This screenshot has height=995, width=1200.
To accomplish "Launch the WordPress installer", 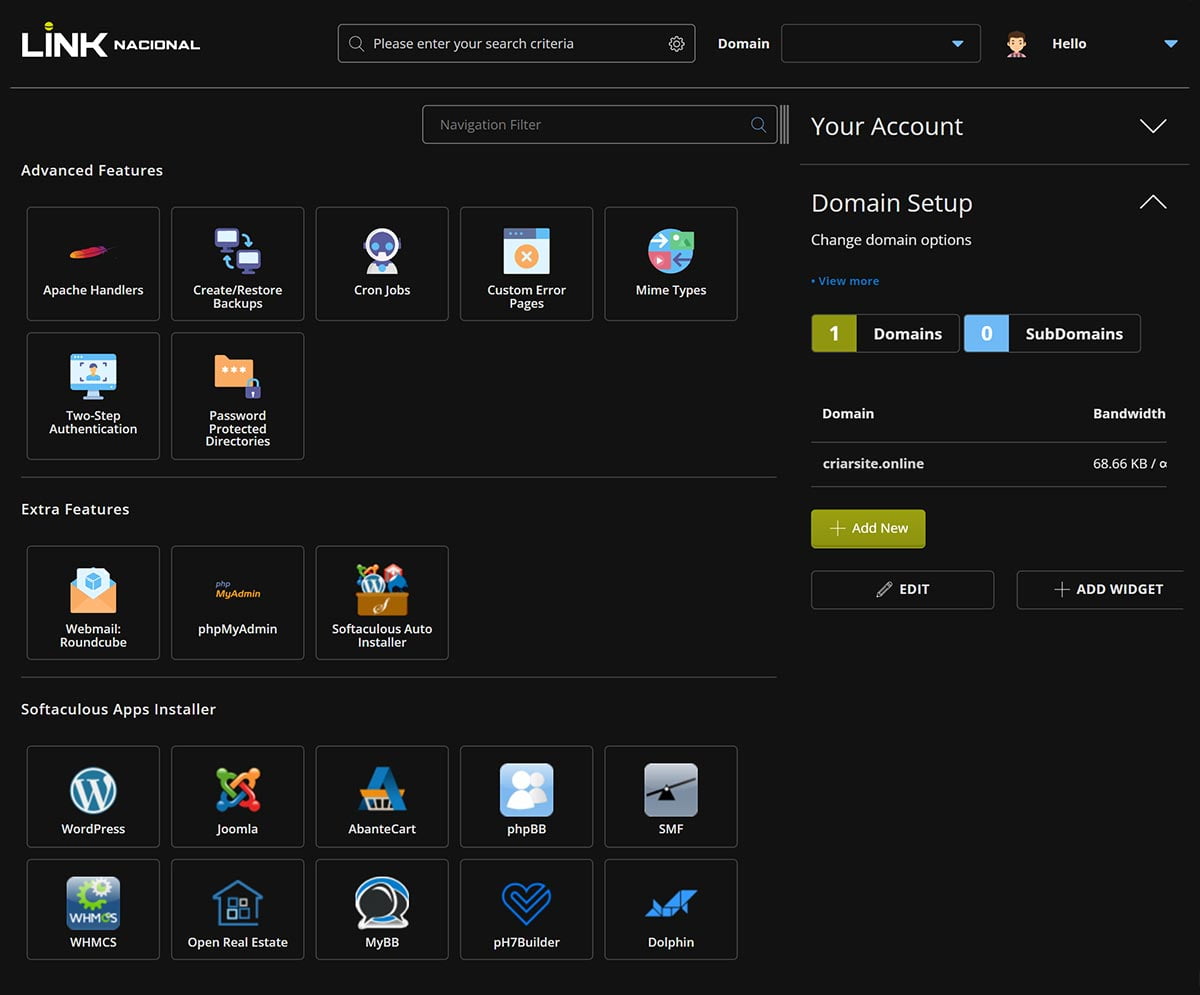I will point(93,796).
